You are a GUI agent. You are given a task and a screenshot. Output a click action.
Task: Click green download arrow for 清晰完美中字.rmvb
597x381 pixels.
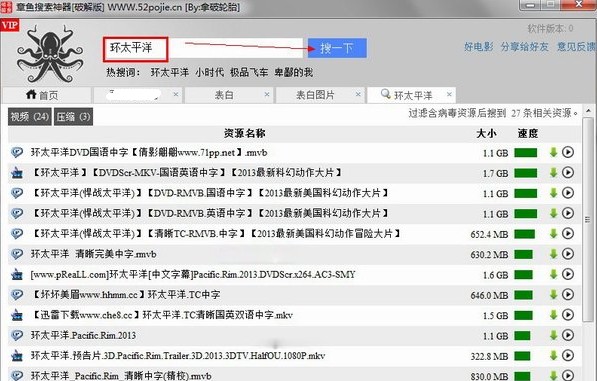[x=553, y=253]
